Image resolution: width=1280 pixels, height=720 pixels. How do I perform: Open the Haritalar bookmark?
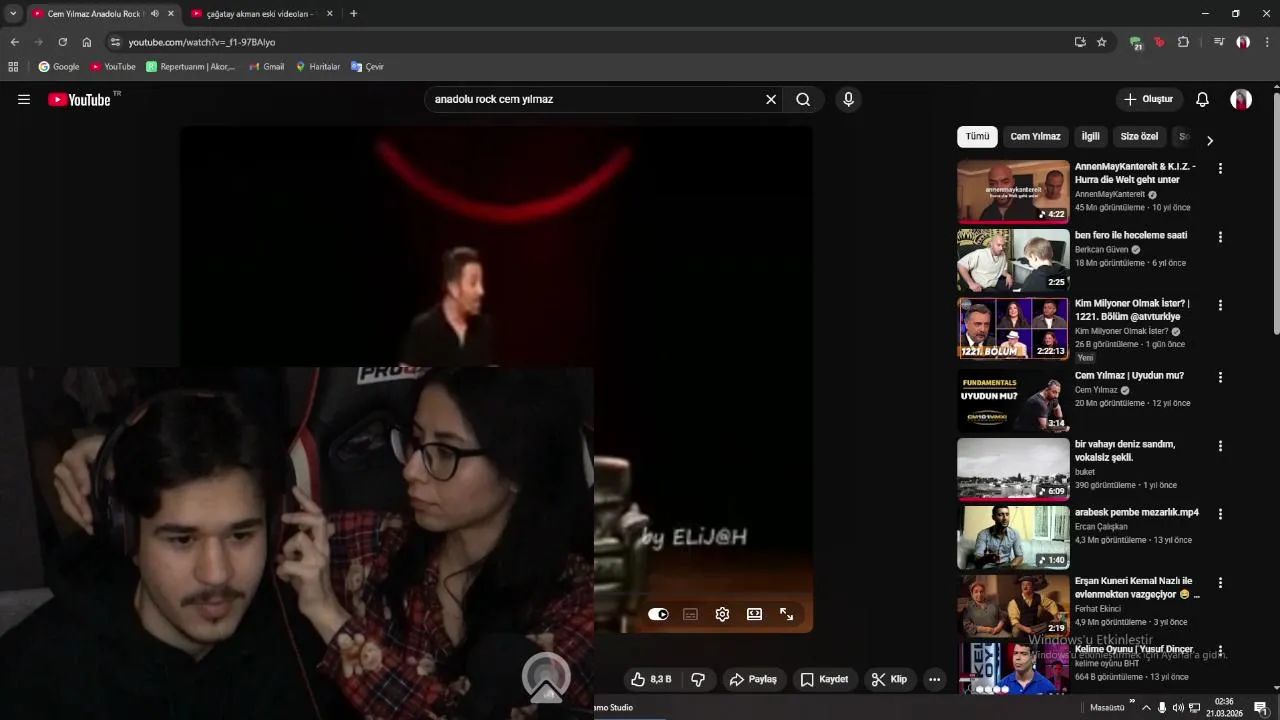click(318, 67)
